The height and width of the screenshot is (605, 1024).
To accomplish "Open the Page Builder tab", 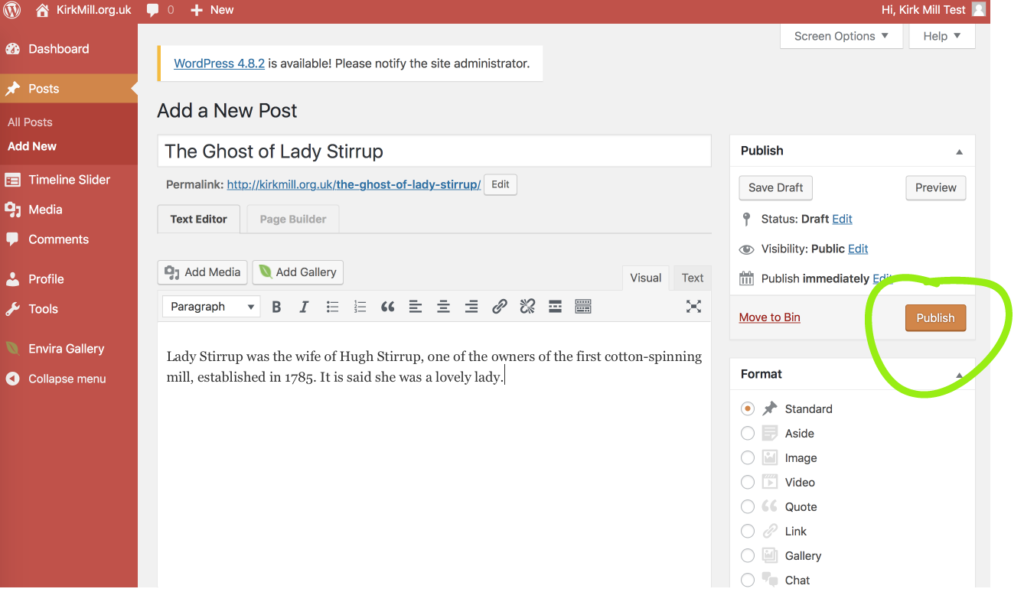I will (x=293, y=219).
